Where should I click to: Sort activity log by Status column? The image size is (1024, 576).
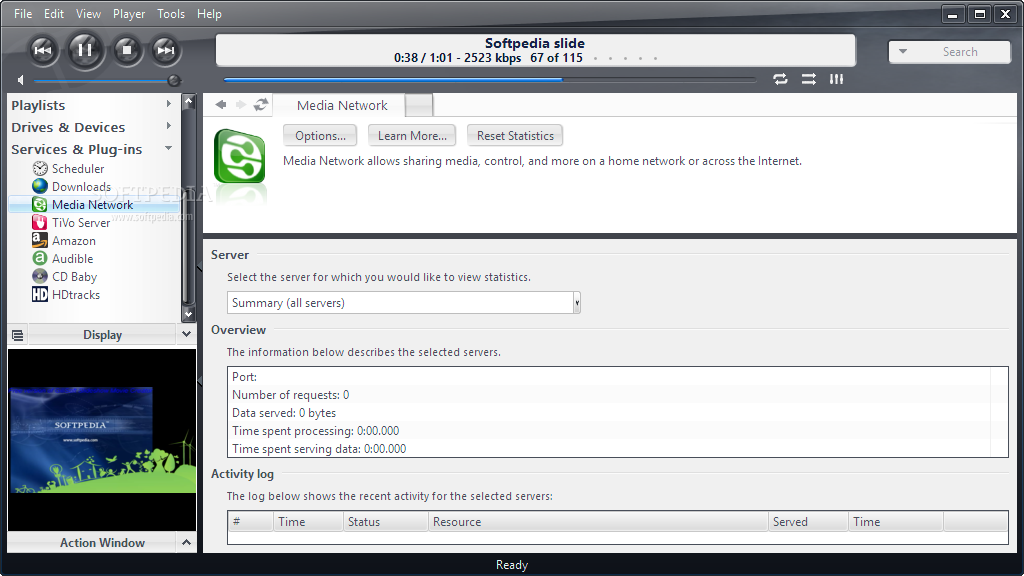385,522
